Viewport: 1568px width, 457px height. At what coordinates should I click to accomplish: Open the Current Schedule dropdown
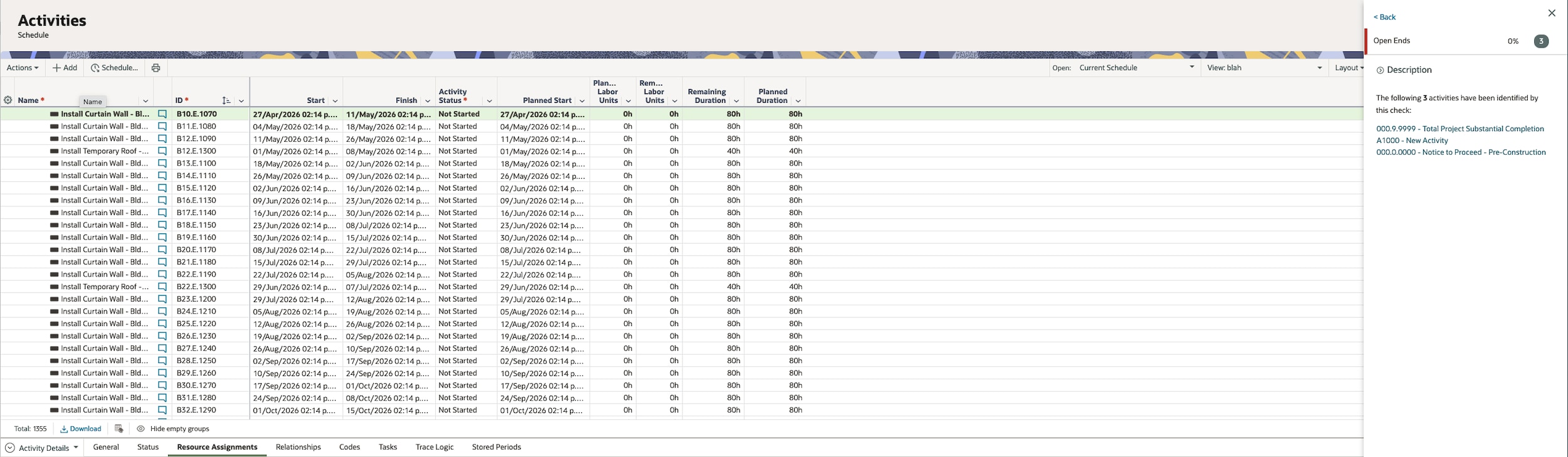pos(1136,68)
